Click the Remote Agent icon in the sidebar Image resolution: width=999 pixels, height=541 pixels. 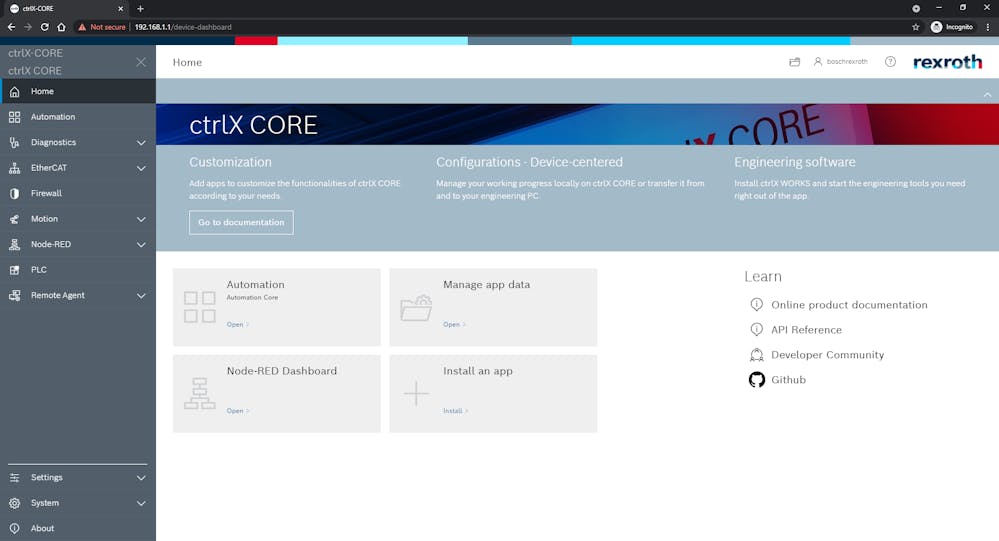[15, 296]
